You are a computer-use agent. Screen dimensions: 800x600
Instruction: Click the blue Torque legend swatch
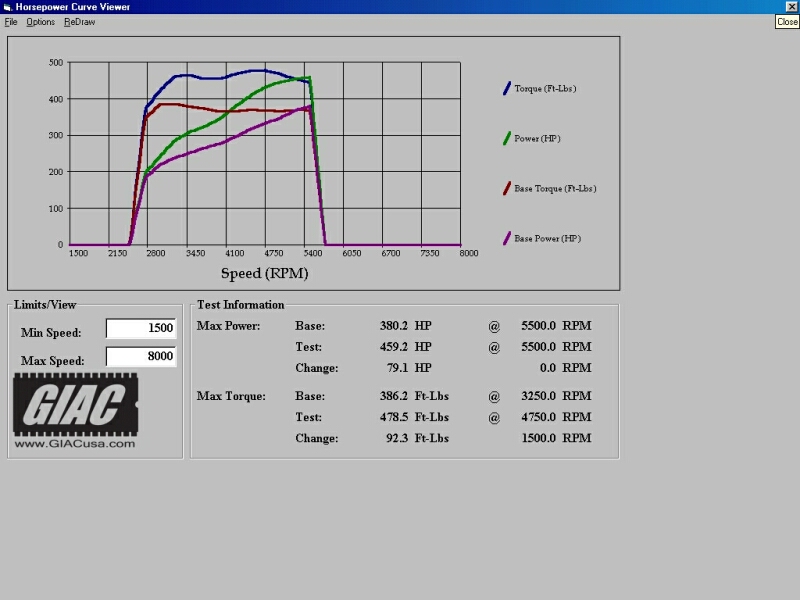point(507,88)
